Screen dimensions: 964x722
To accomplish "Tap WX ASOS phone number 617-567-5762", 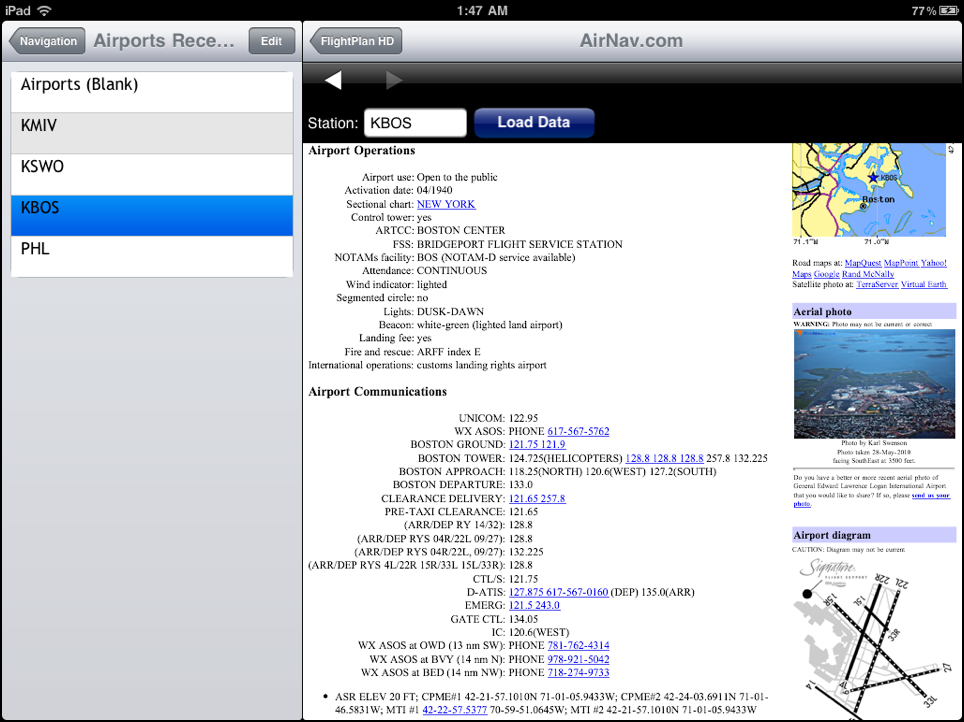I will [578, 432].
